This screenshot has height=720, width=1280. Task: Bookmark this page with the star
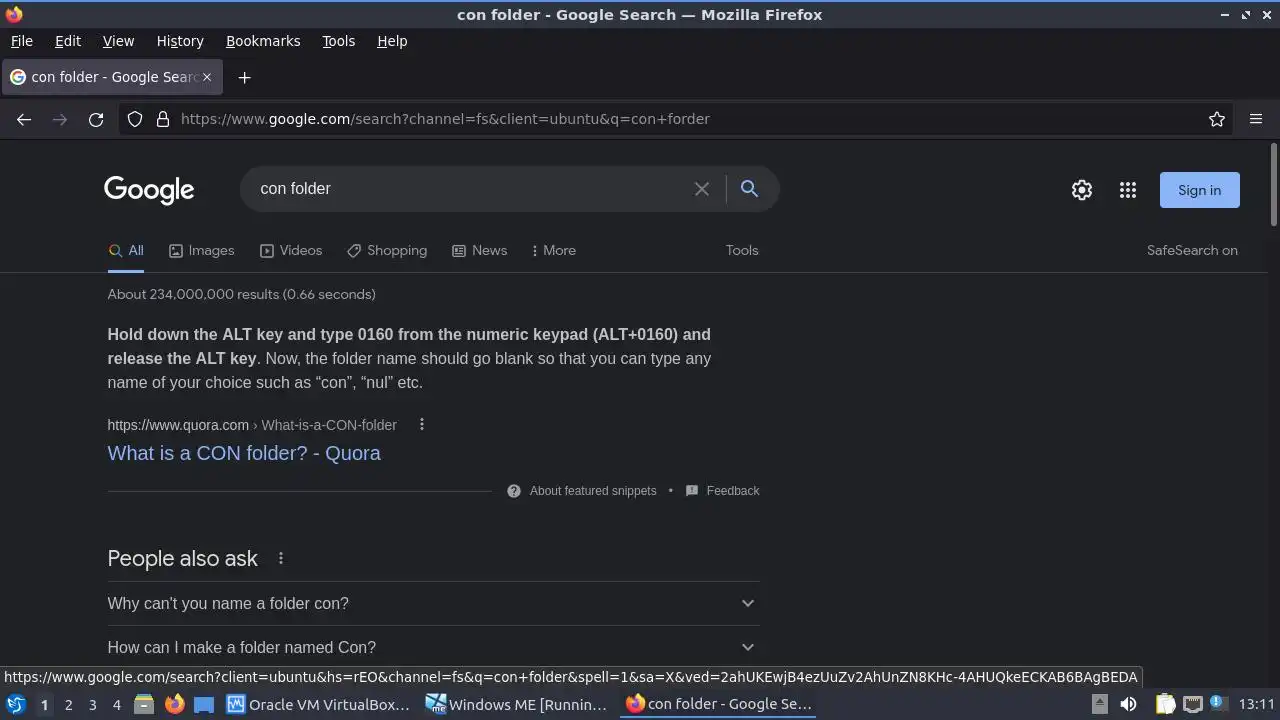pyautogui.click(x=1217, y=119)
